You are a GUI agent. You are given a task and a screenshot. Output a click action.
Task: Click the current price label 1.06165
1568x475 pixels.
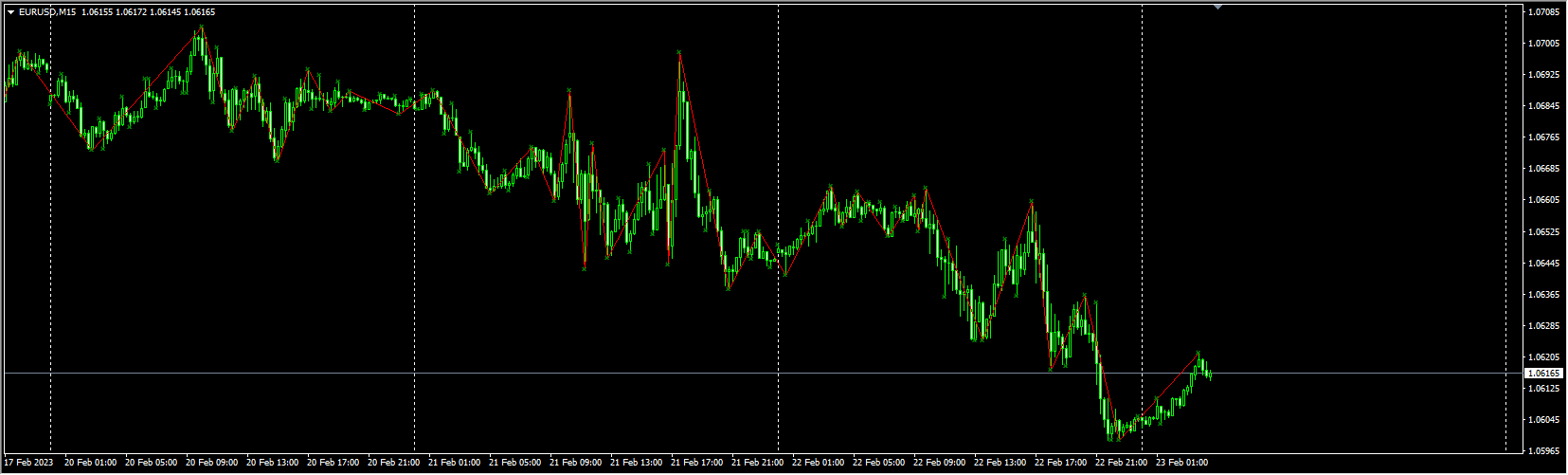(x=1544, y=374)
